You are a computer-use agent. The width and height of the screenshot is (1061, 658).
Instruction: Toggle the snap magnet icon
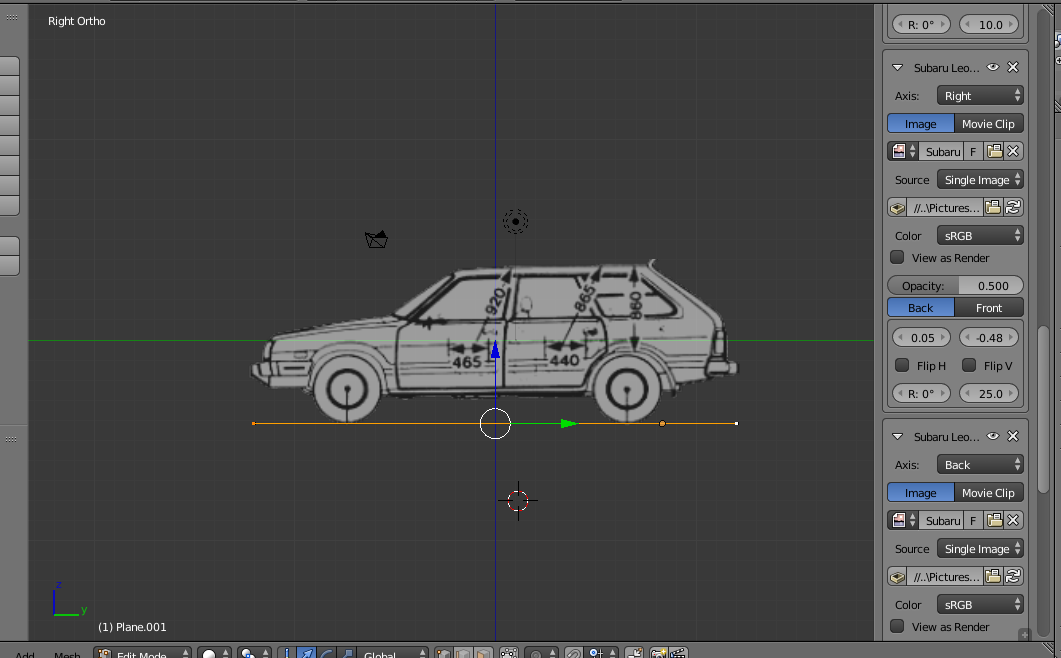(574, 653)
